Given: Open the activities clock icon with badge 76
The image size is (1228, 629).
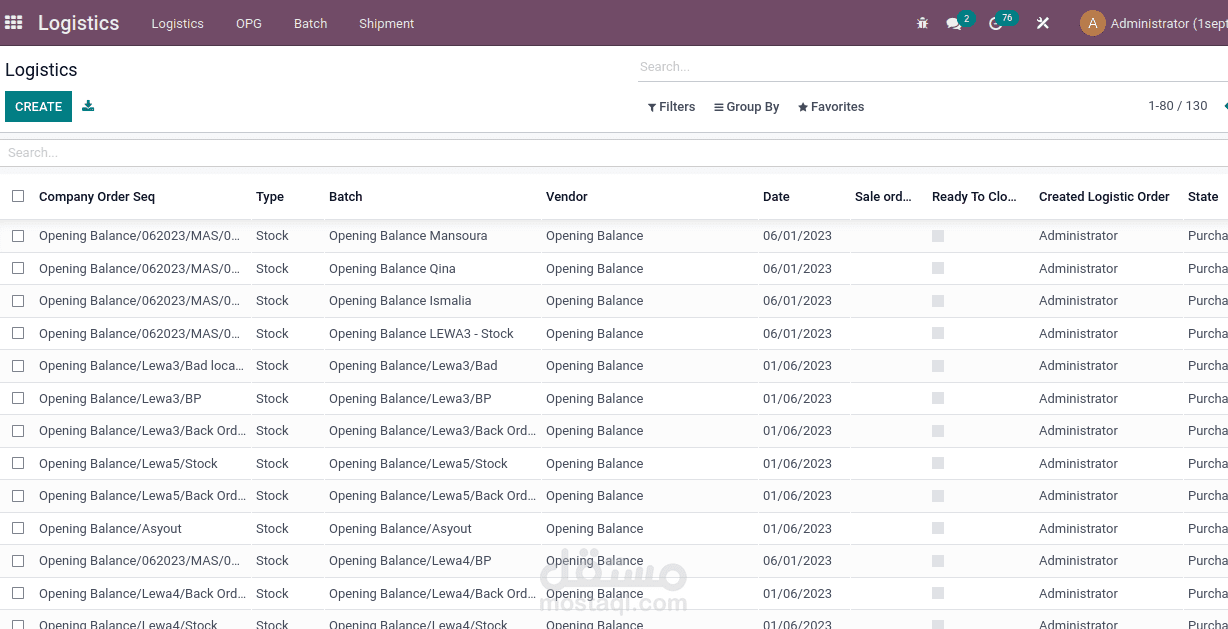Looking at the screenshot, I should pos(996,23).
